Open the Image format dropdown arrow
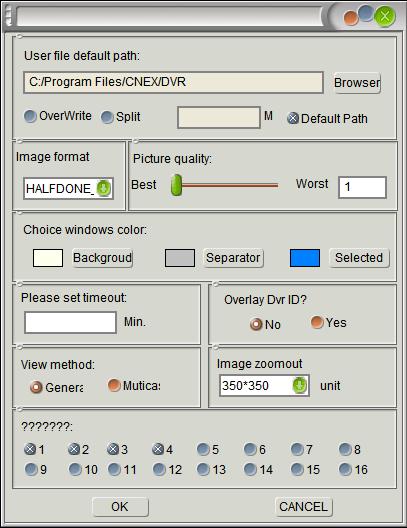The width and height of the screenshot is (407, 528). click(x=103, y=188)
